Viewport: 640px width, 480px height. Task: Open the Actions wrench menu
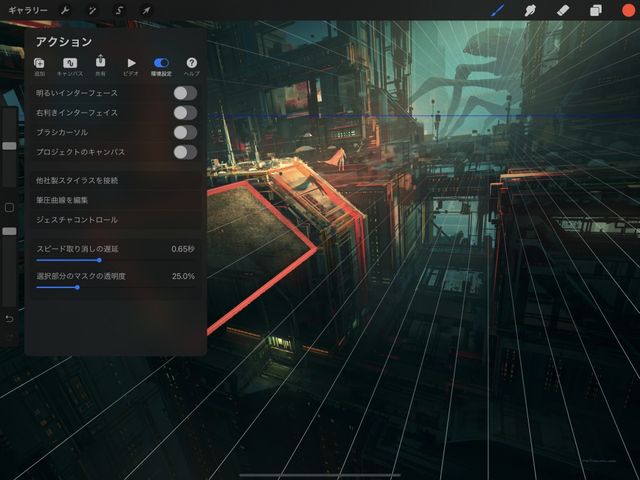tap(64, 10)
